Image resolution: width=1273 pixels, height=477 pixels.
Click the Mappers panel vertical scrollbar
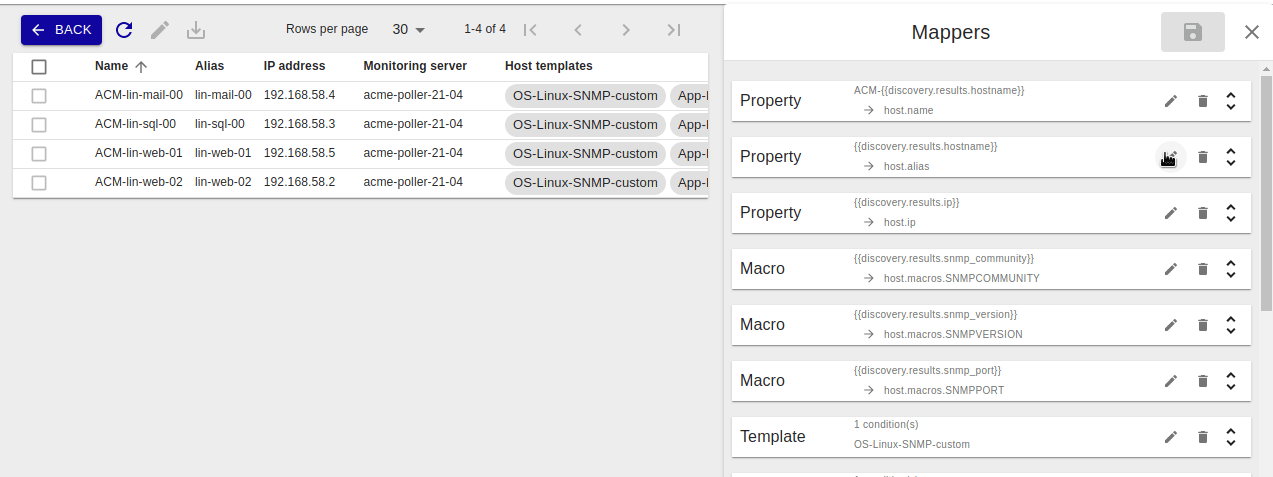click(x=1266, y=200)
